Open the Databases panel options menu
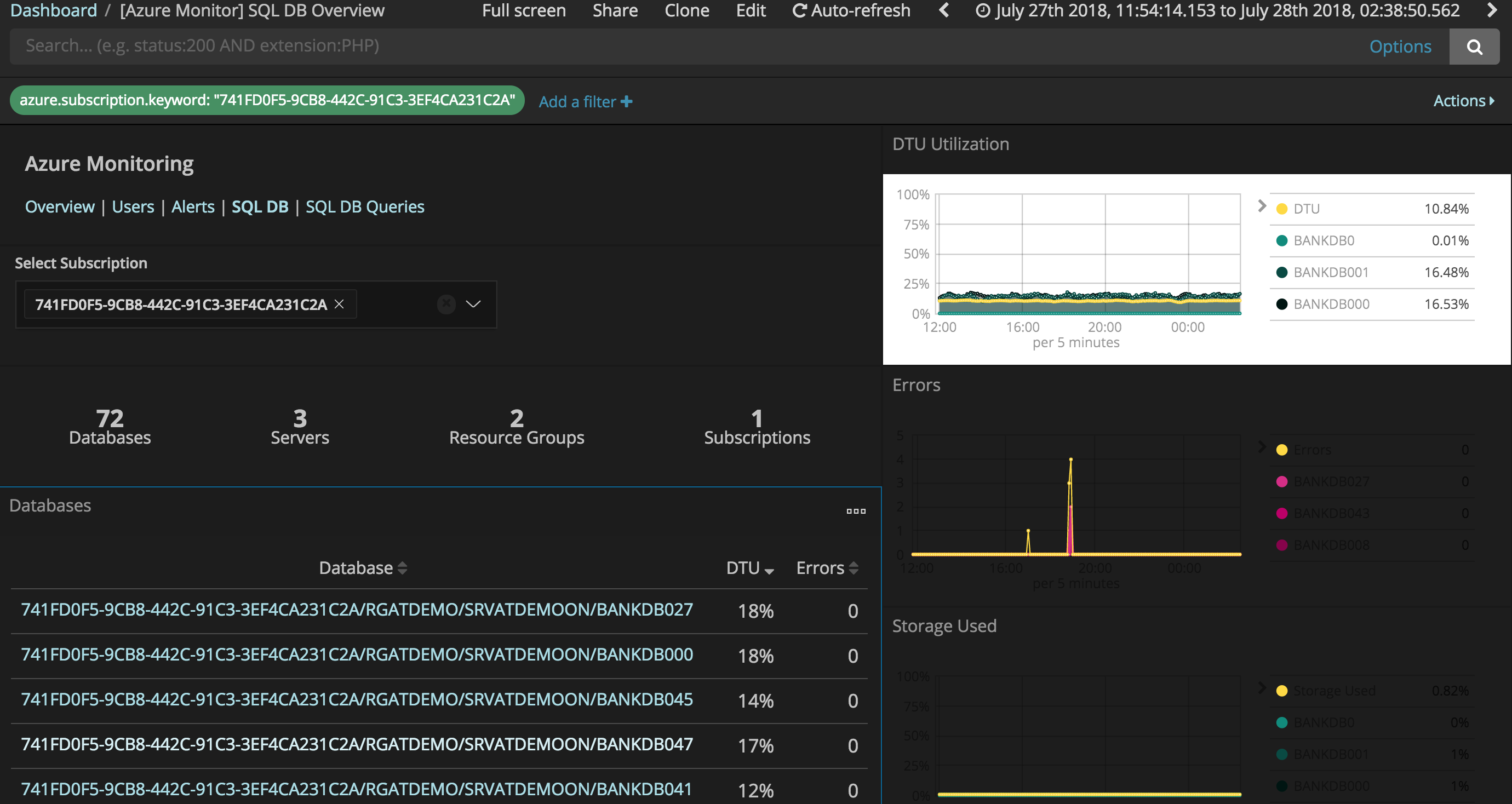 (x=855, y=510)
